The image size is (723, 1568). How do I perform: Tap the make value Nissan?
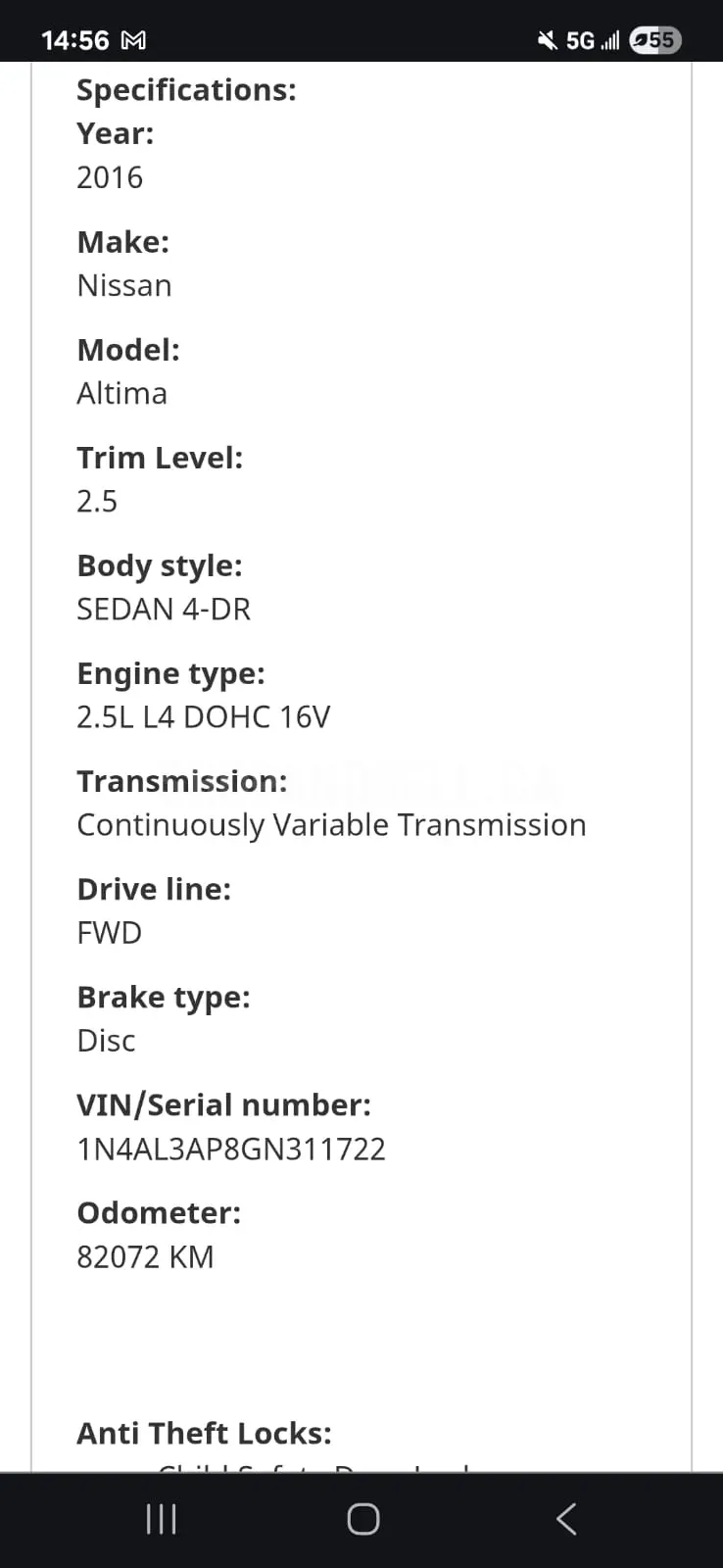pyautogui.click(x=124, y=285)
